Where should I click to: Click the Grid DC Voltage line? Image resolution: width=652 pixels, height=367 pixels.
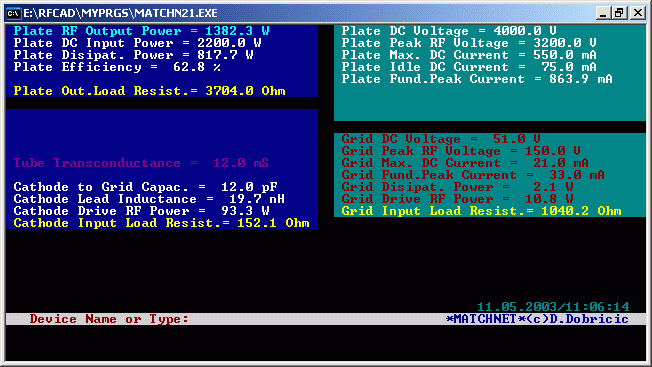click(441, 139)
